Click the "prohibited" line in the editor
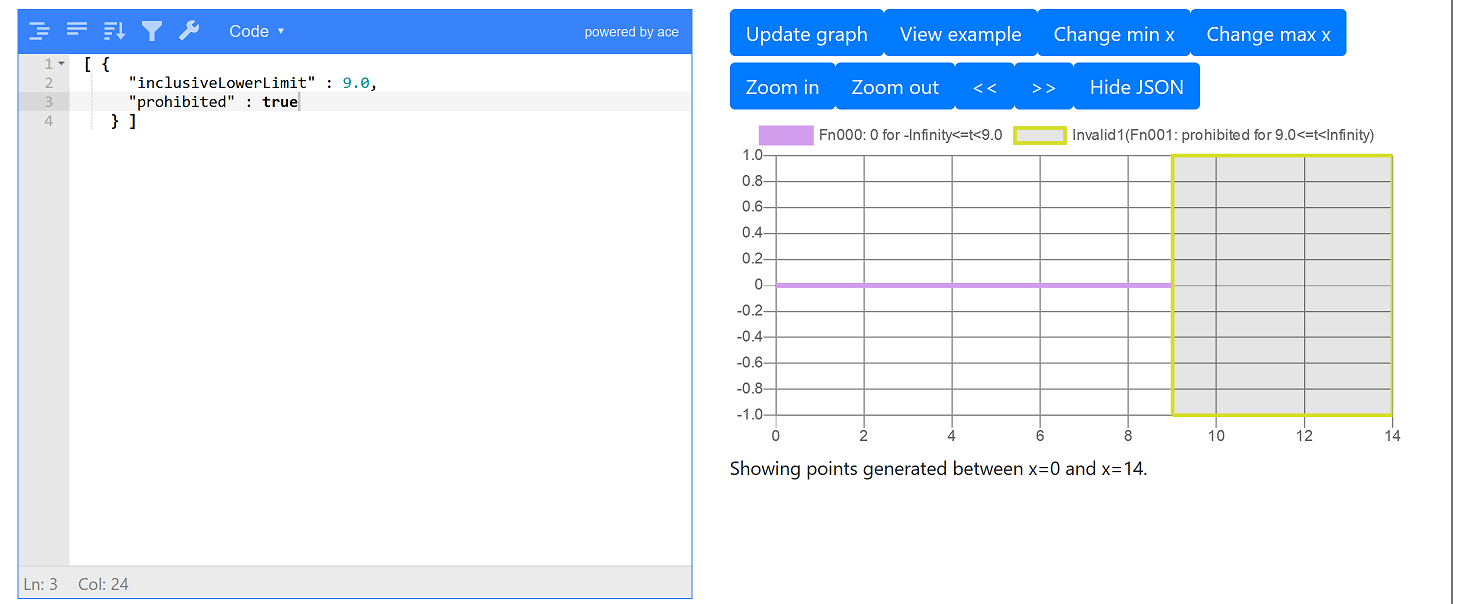This screenshot has width=1460, height=604. tap(213, 102)
